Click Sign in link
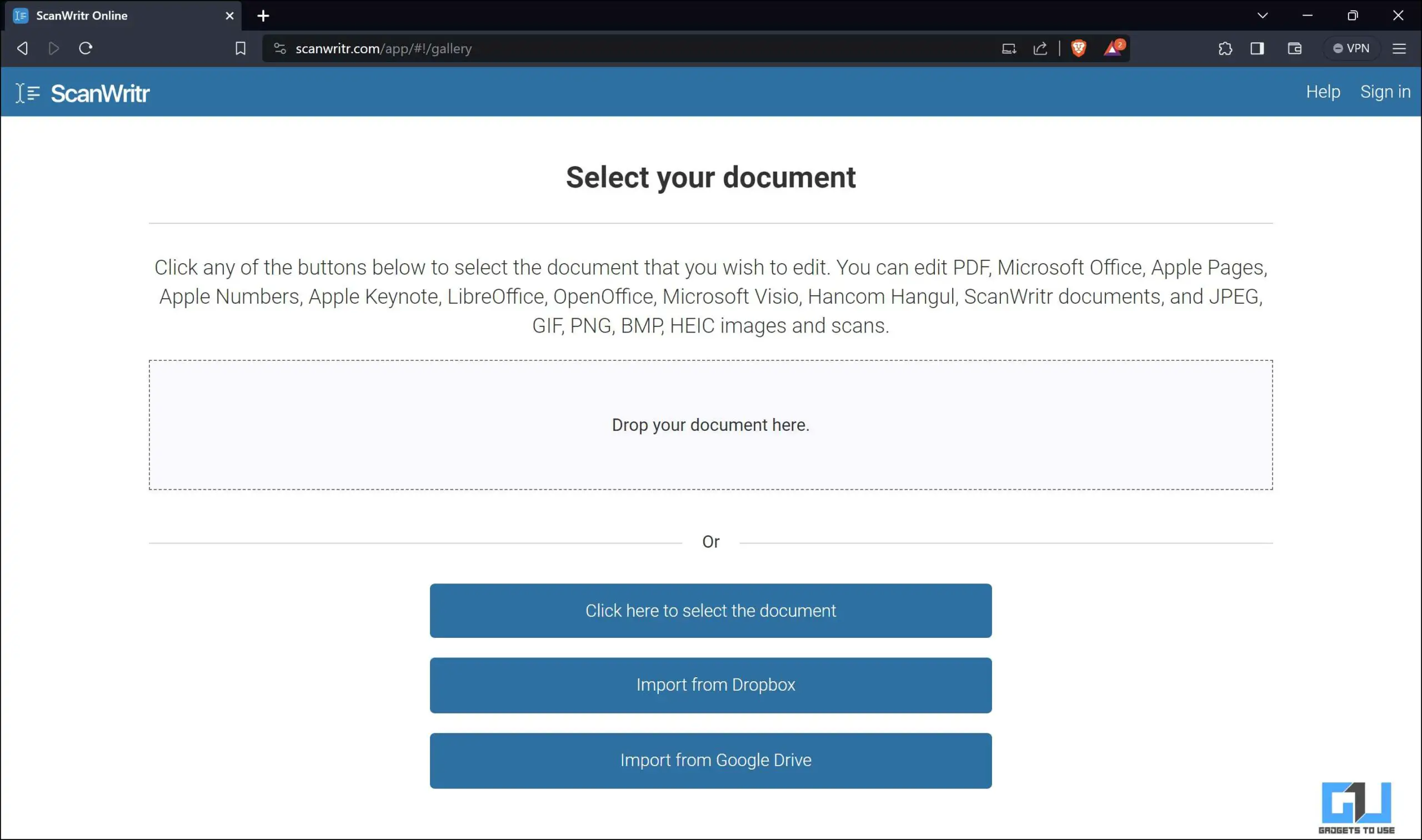Screen dimensions: 1422x840 coord(1385,92)
